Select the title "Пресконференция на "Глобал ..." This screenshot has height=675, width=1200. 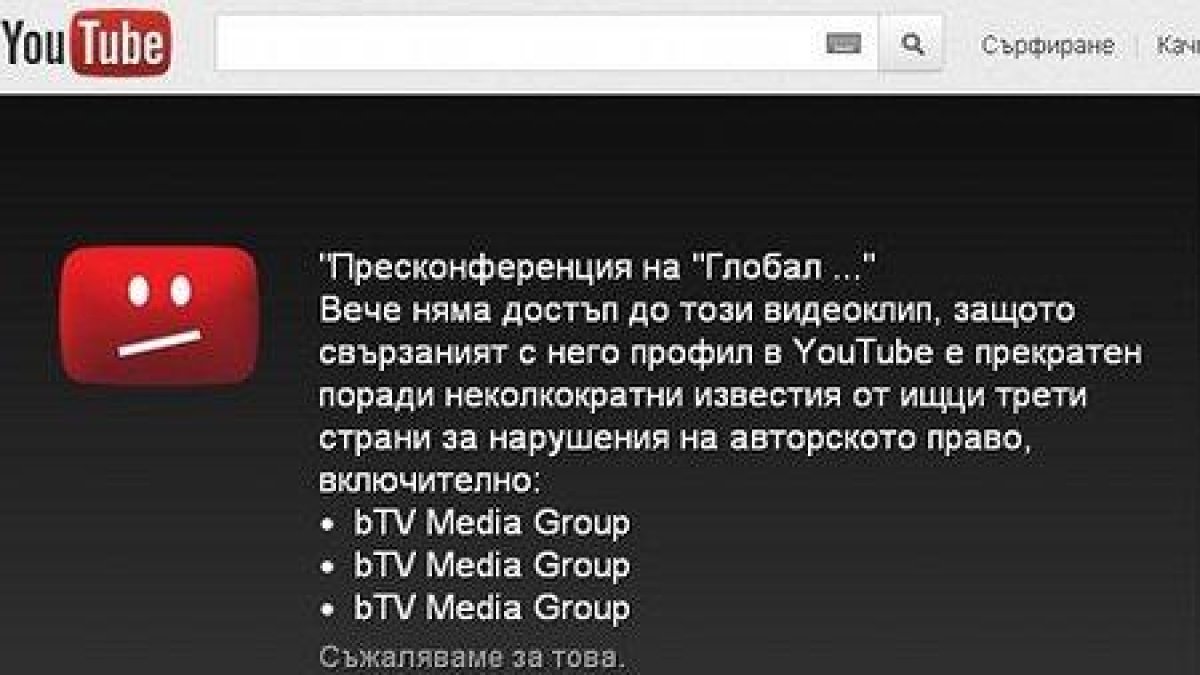(x=598, y=268)
